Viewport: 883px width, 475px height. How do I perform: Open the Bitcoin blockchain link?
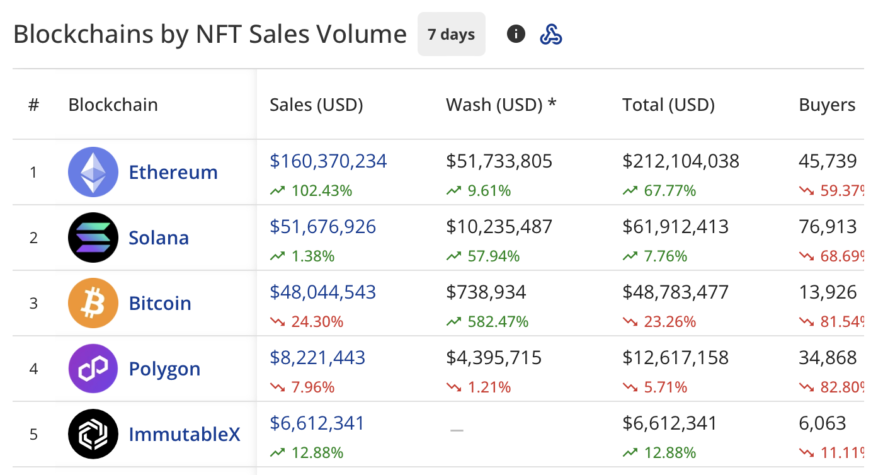160,303
